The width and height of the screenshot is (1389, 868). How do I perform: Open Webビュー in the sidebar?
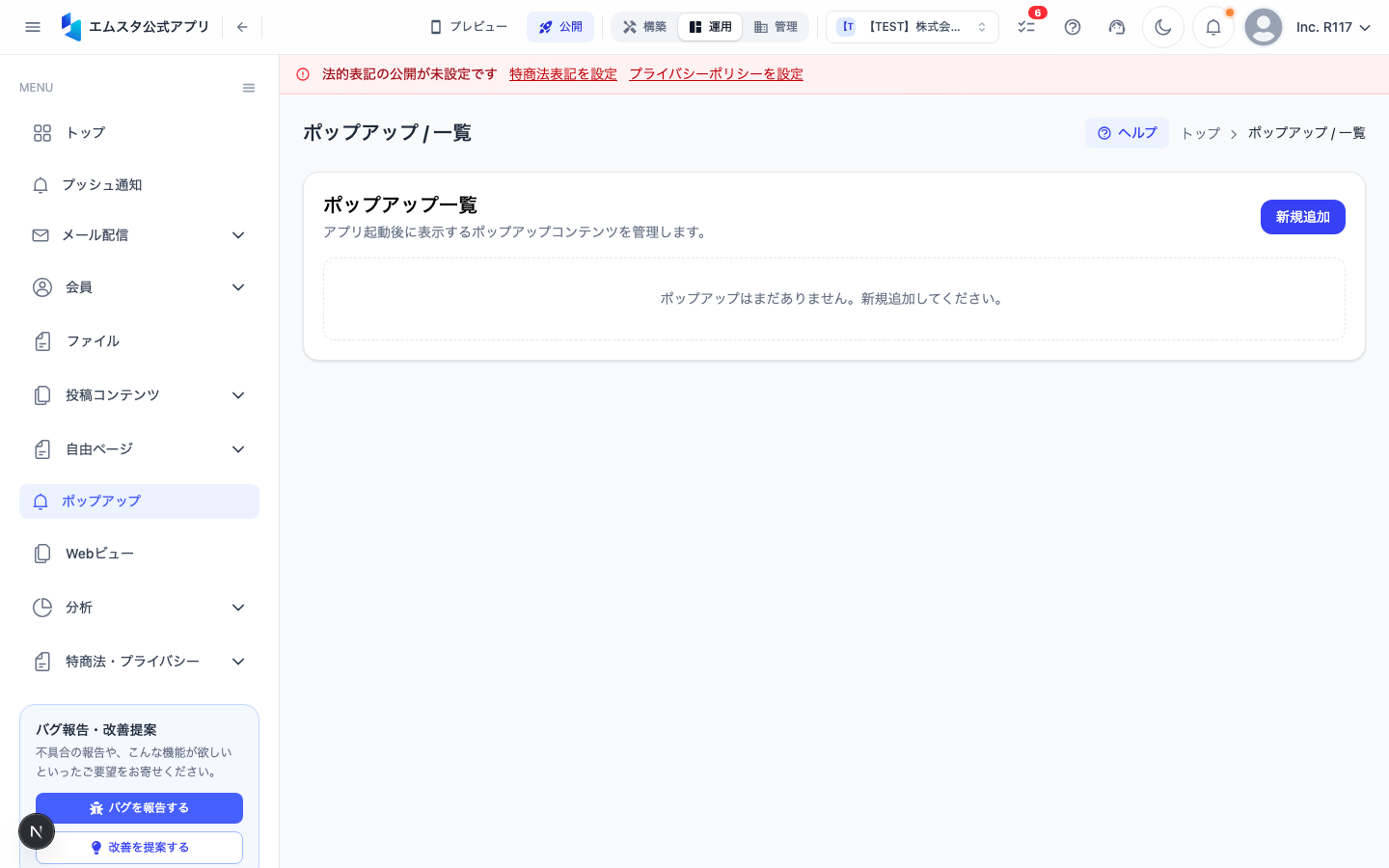point(139,554)
